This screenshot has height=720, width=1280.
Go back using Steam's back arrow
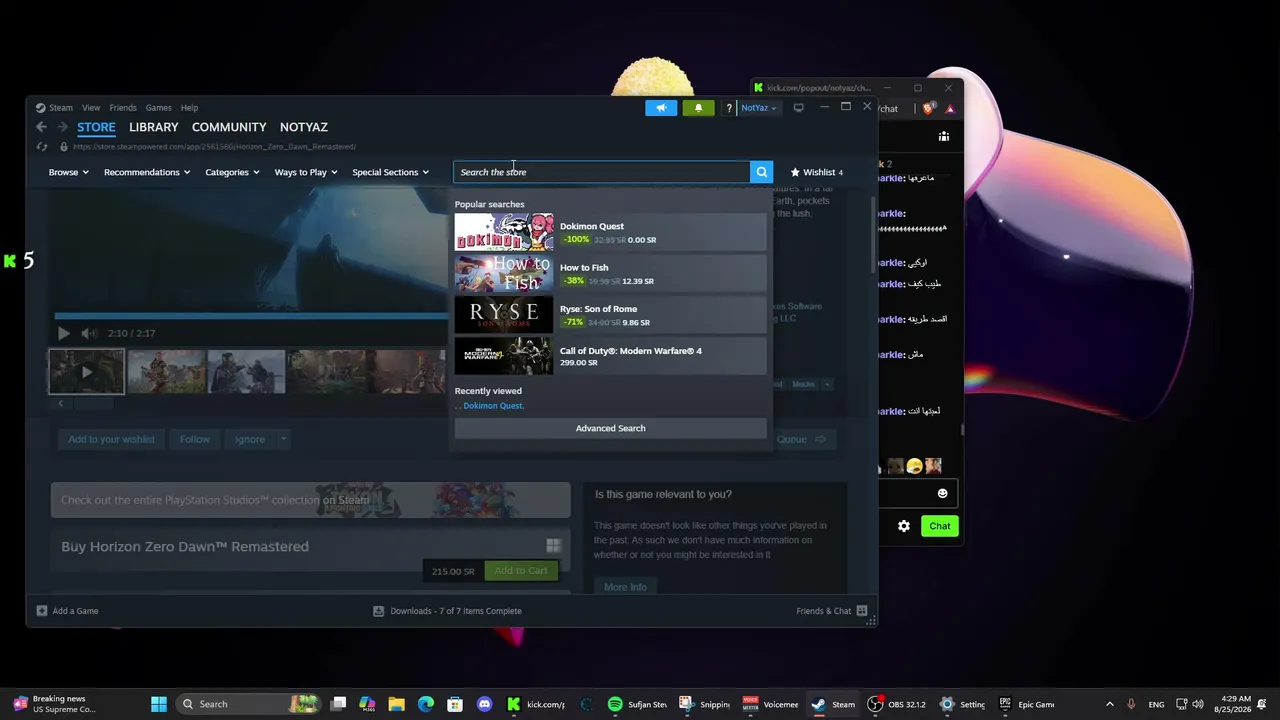(41, 127)
